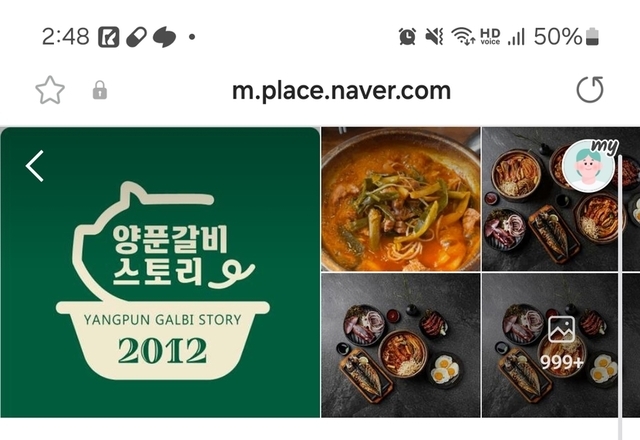
Task: Tap the padlock security icon
Action: 100,90
